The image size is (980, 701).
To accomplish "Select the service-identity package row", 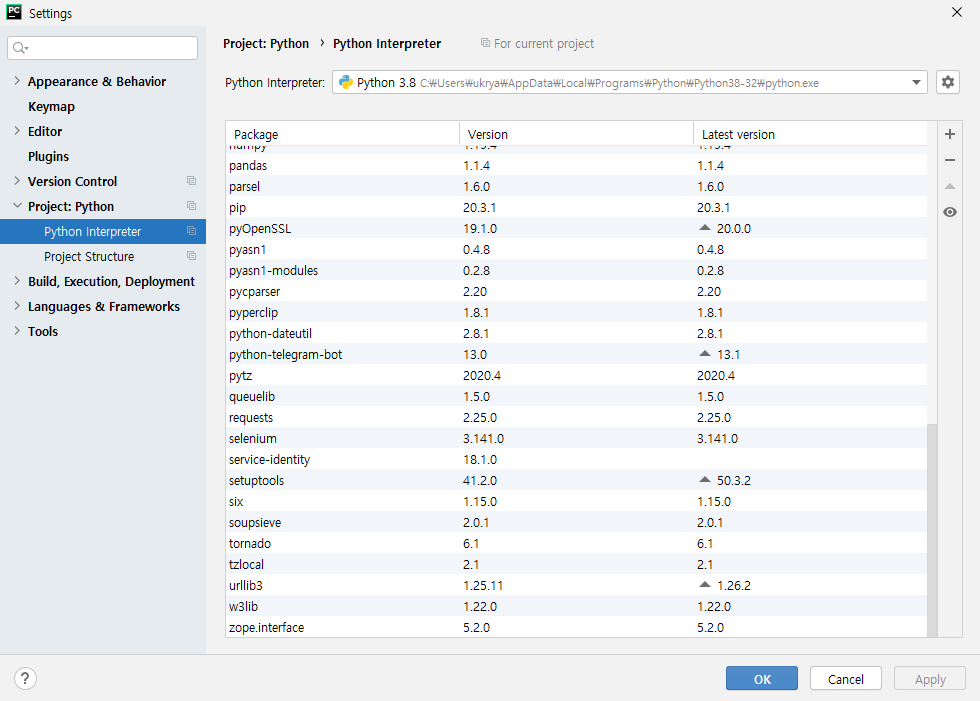I will click(x=576, y=459).
